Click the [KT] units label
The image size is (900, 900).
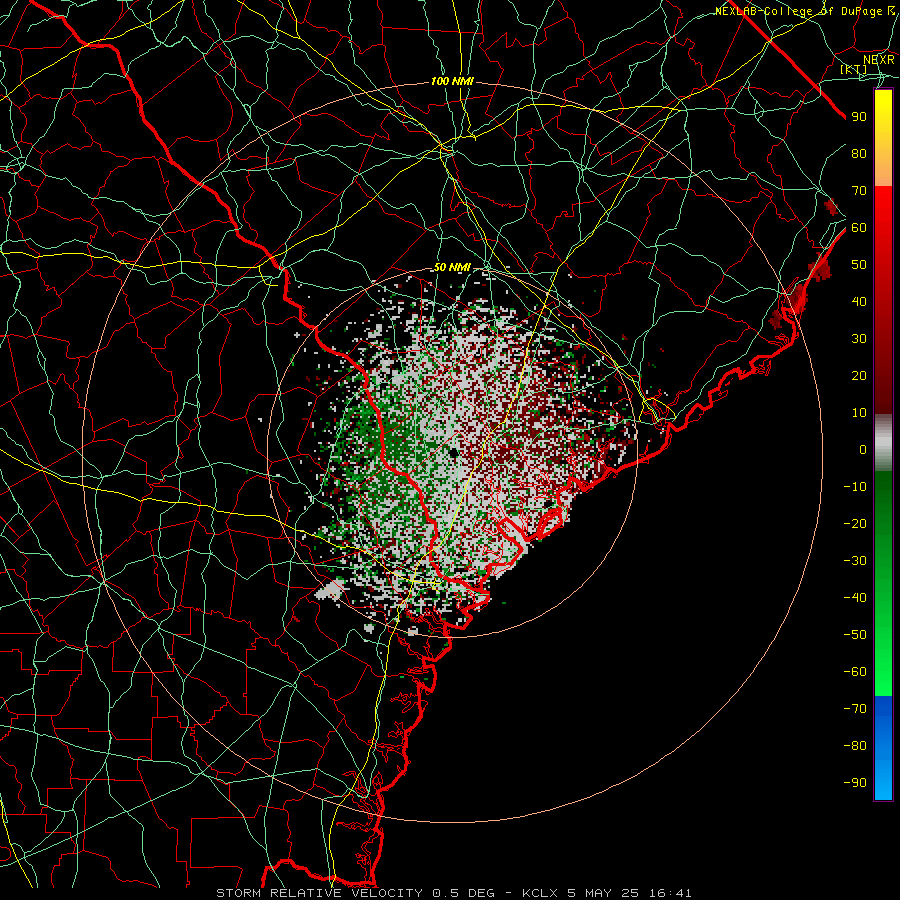(x=854, y=69)
